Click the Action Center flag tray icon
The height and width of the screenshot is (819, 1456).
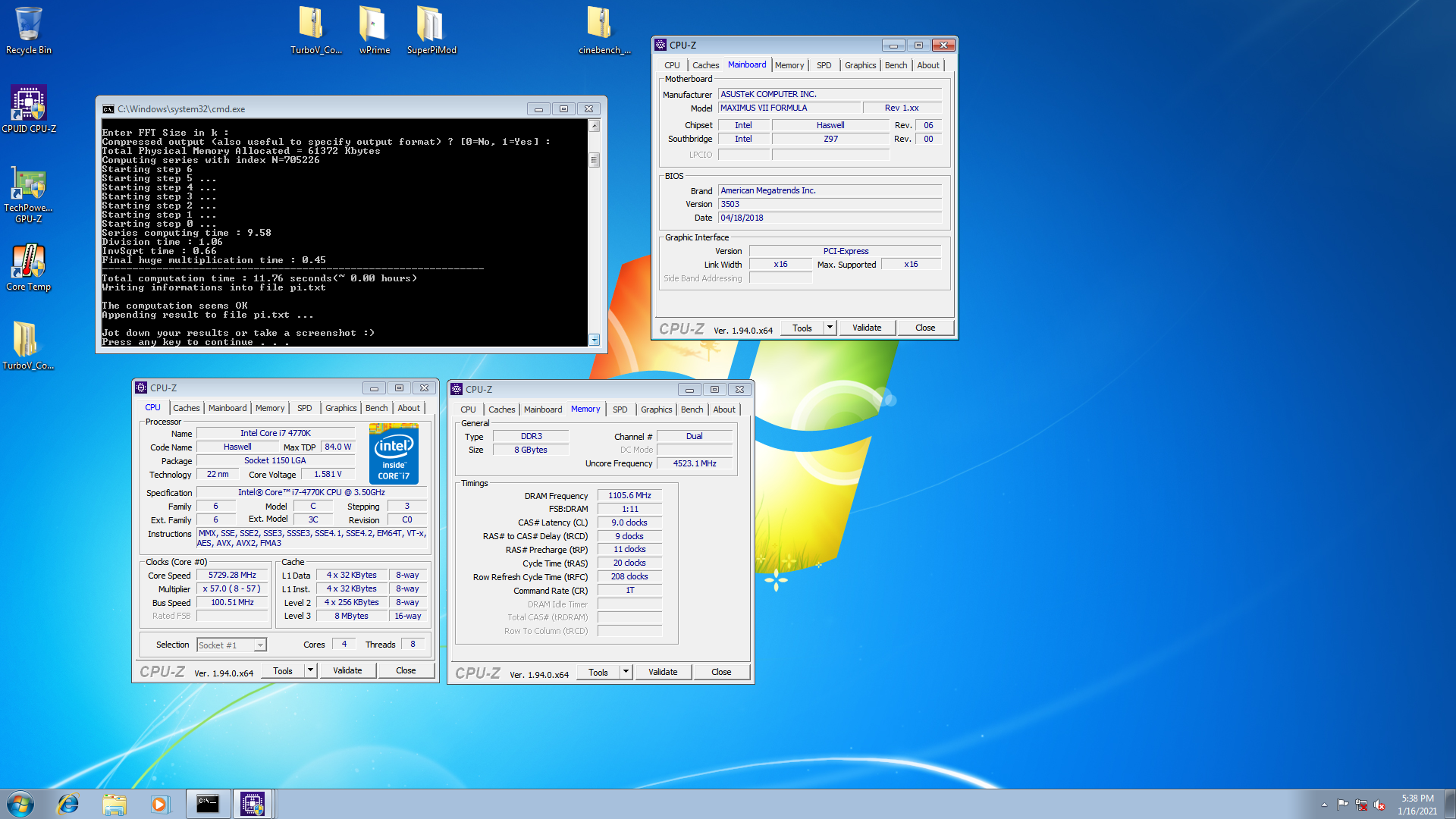tap(1343, 805)
